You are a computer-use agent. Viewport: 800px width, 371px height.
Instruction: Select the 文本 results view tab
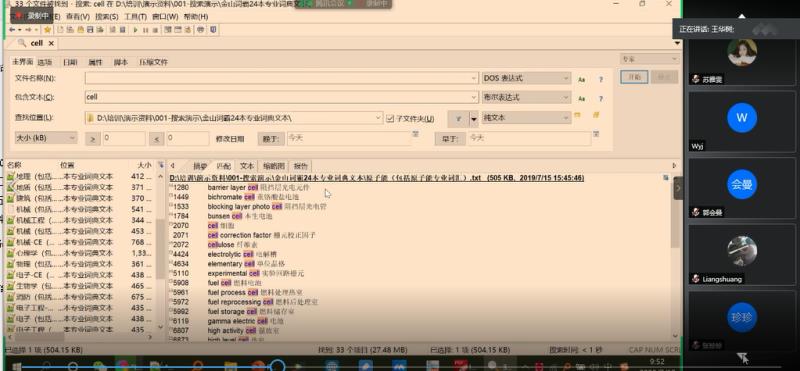tap(247, 166)
